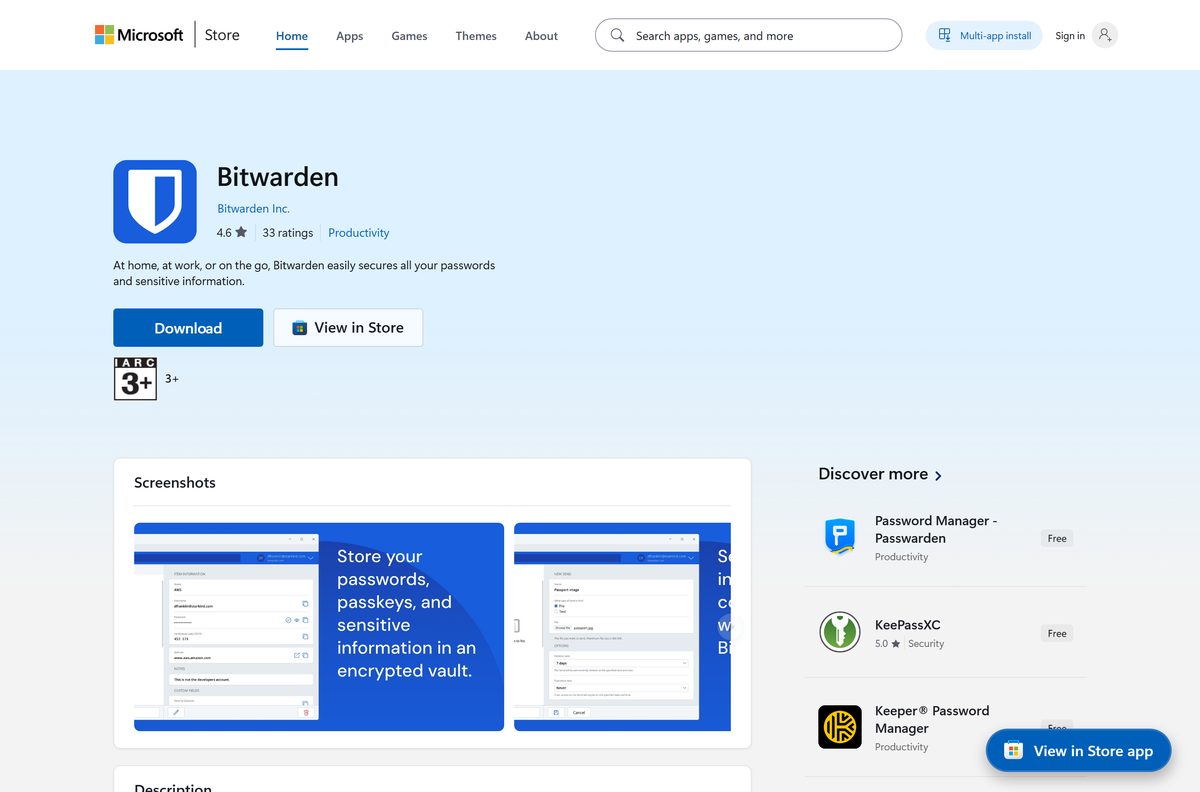
Task: Click the Sign in link
Action: (1070, 36)
